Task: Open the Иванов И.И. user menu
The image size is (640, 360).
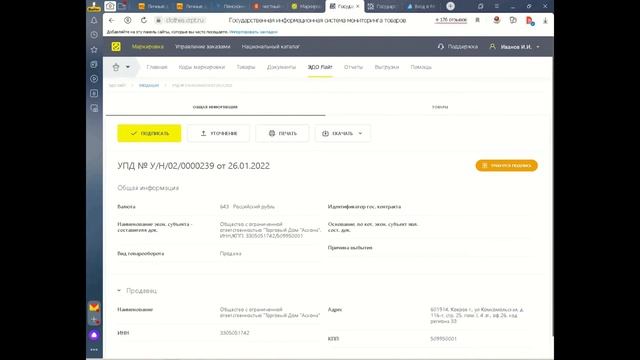Action: [x=515, y=47]
